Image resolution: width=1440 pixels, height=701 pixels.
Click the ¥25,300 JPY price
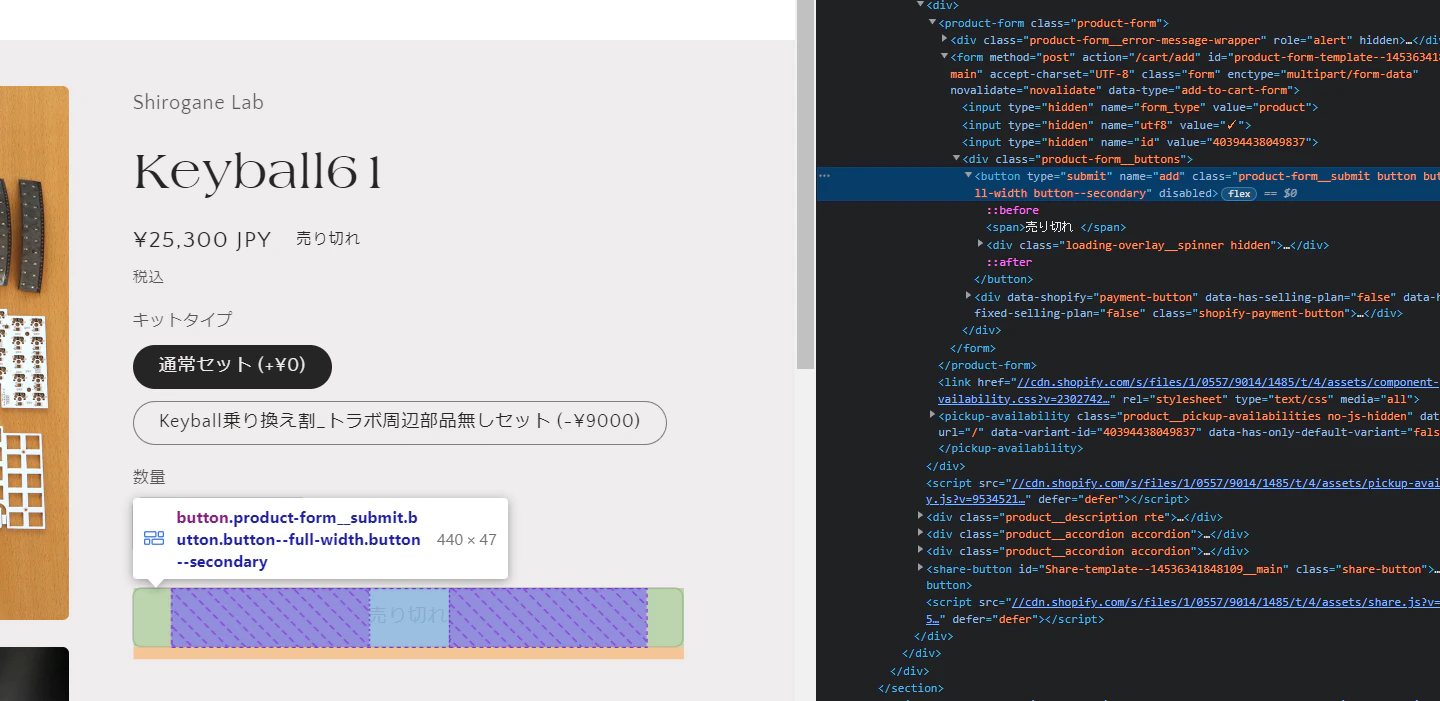click(202, 239)
